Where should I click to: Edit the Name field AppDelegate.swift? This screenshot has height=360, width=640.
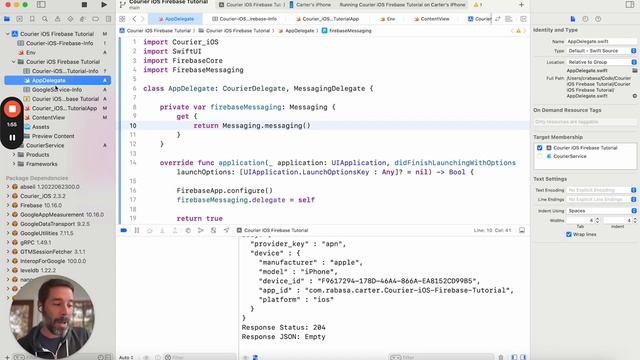pos(601,41)
